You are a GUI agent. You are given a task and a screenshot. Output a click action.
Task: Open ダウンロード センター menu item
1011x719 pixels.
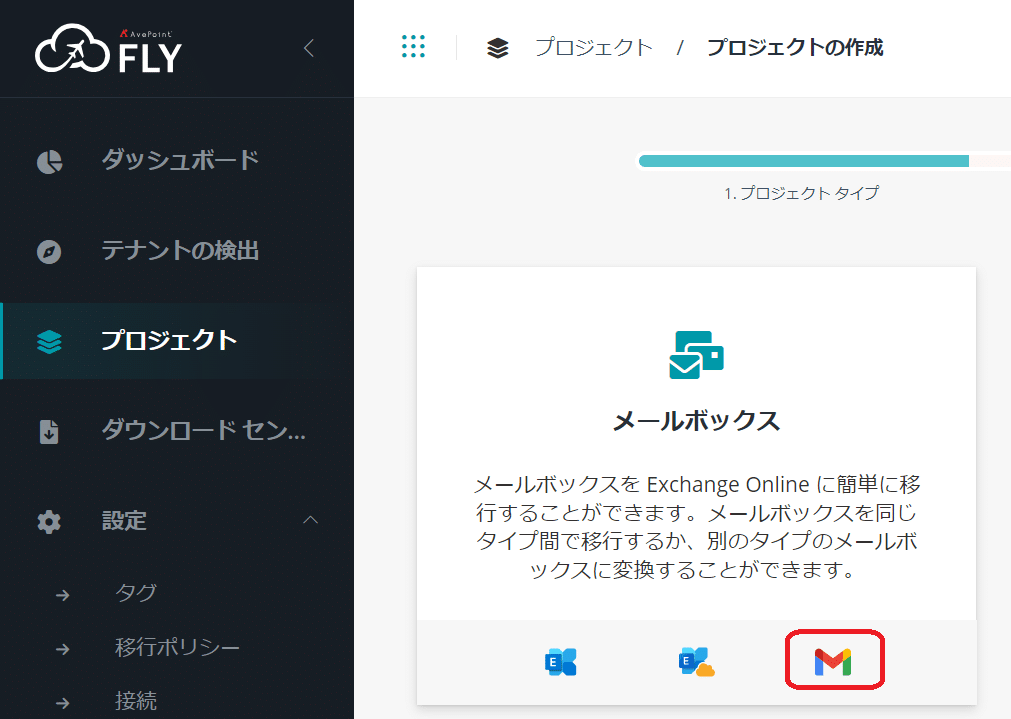click(204, 430)
